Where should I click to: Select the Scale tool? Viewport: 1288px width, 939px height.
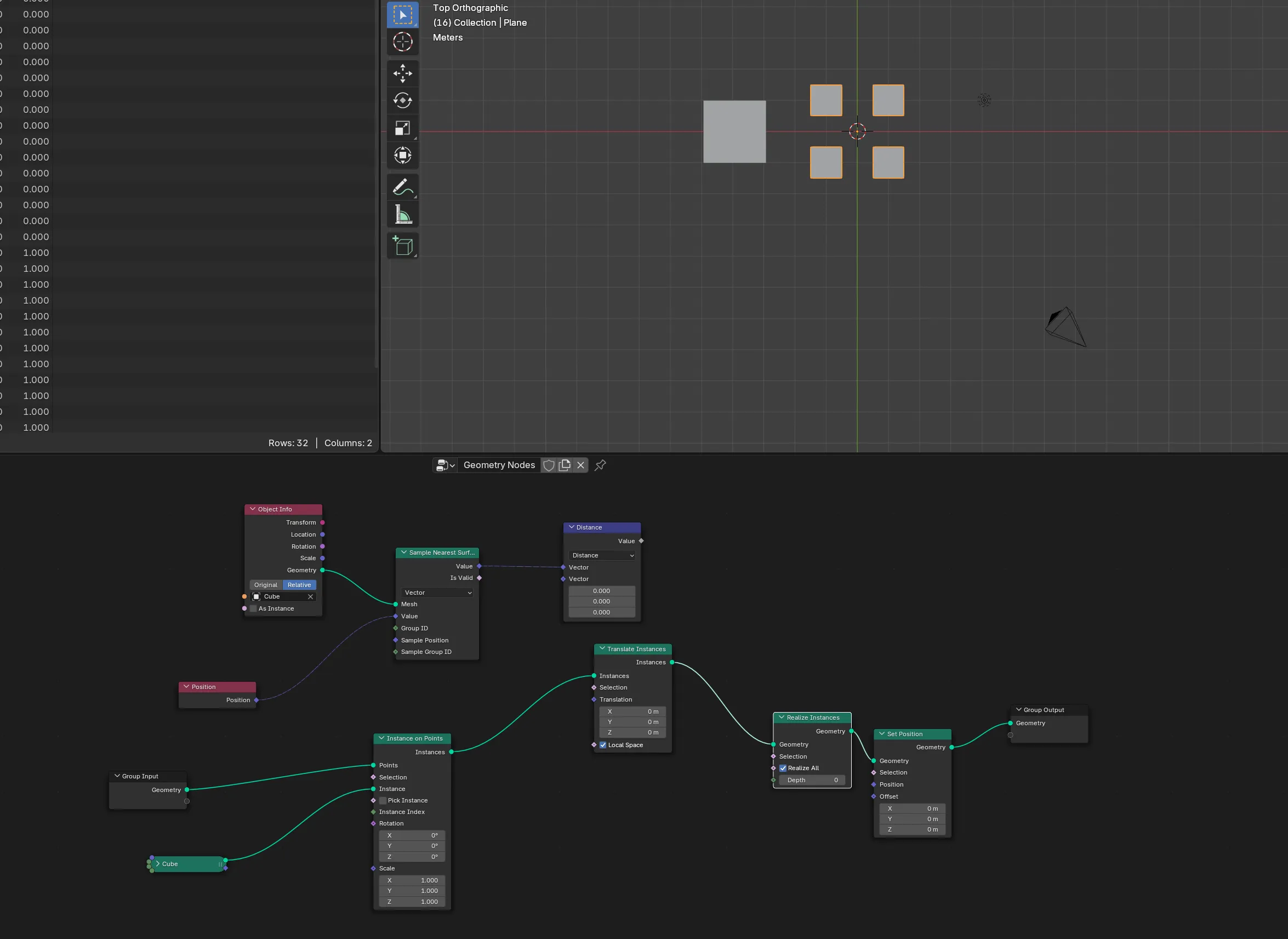[x=402, y=128]
